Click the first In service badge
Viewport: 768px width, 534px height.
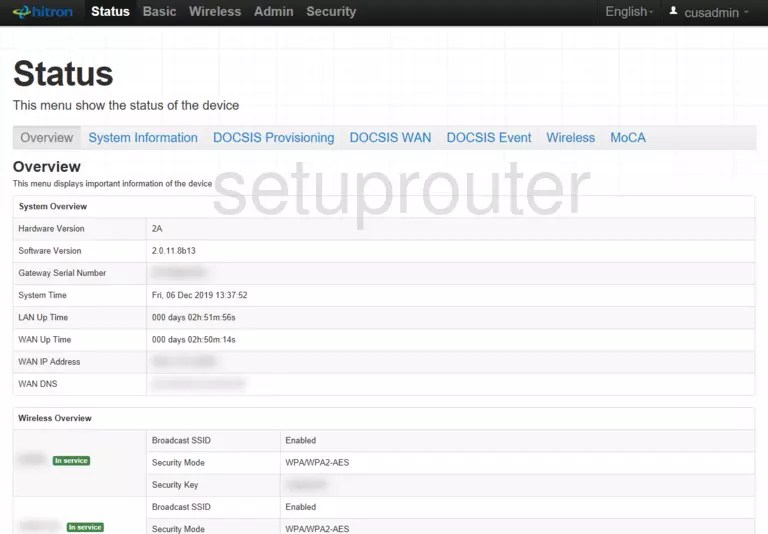(72, 461)
